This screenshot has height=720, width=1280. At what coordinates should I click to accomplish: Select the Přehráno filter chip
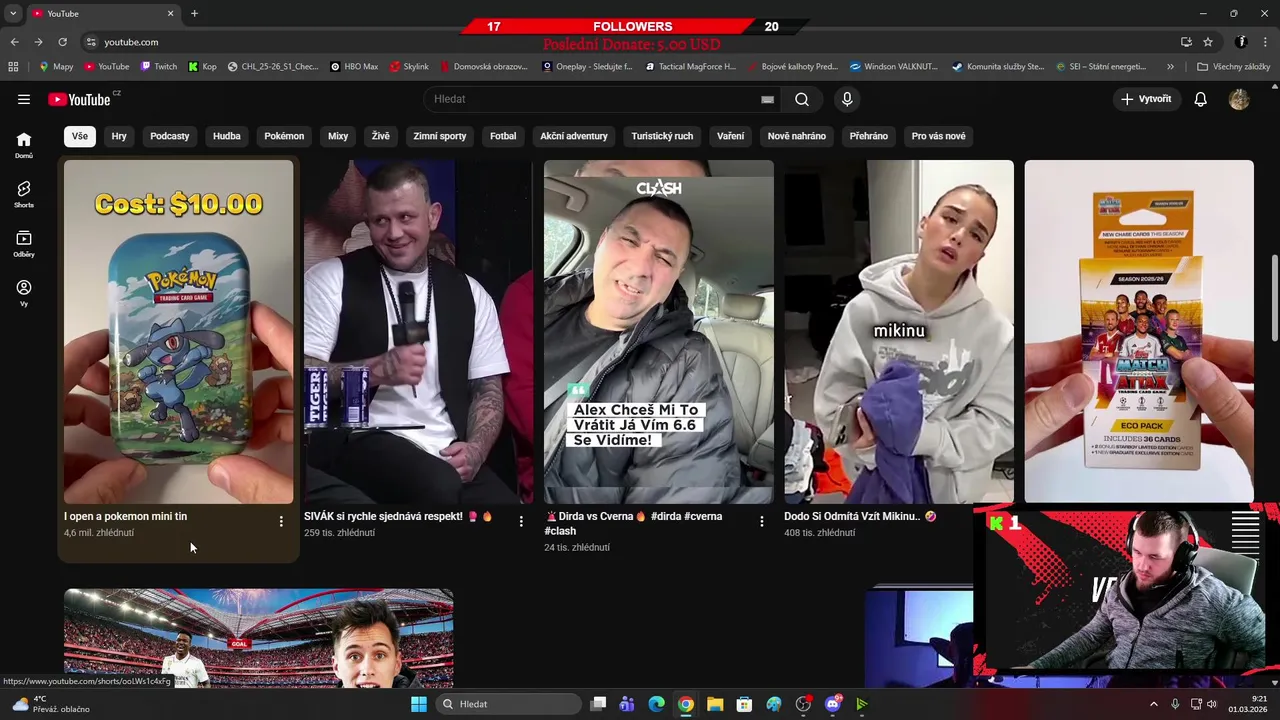click(869, 136)
